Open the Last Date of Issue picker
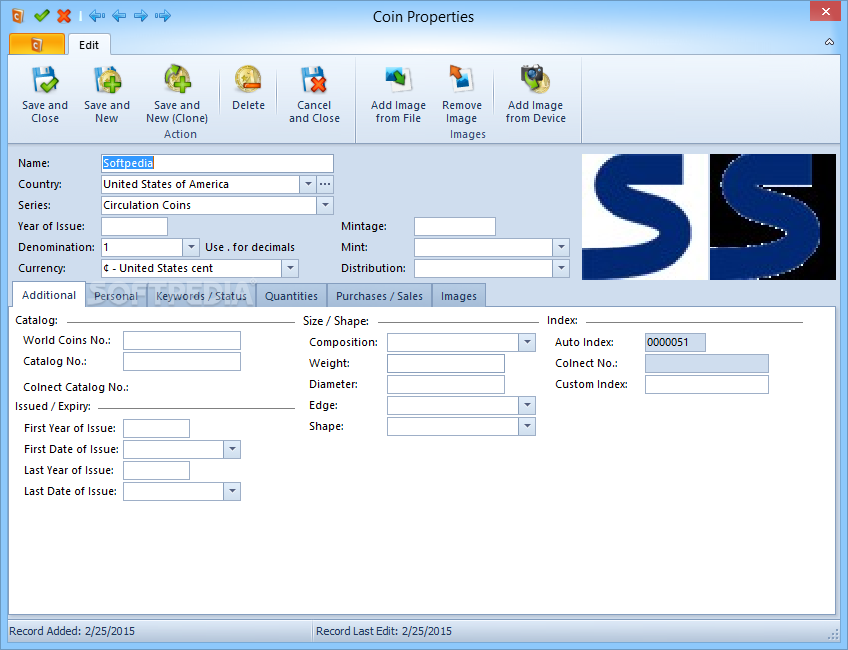 click(232, 492)
